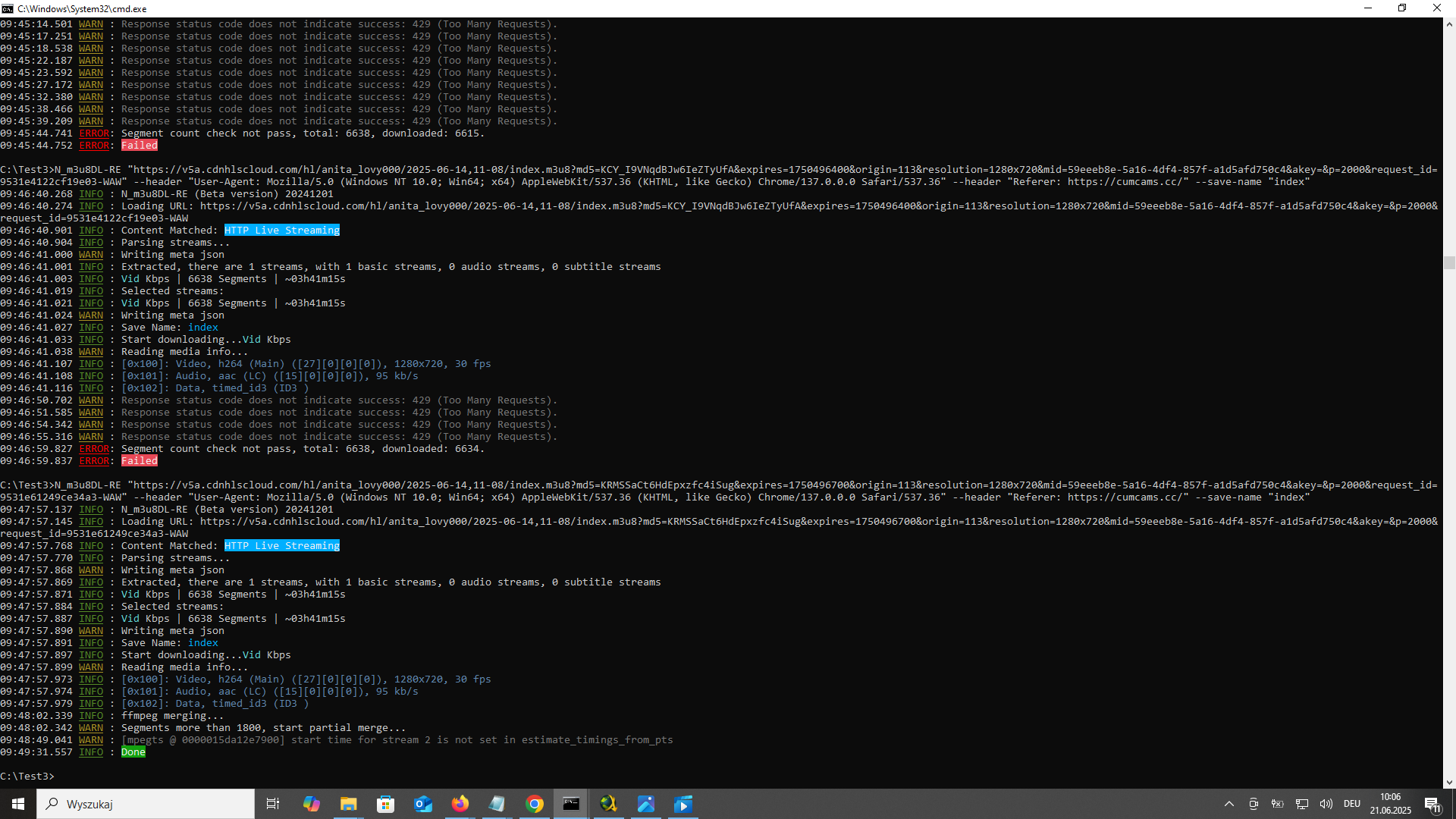Open cmd.exe title bar system menu icon
The image size is (1456, 819).
pos(8,8)
